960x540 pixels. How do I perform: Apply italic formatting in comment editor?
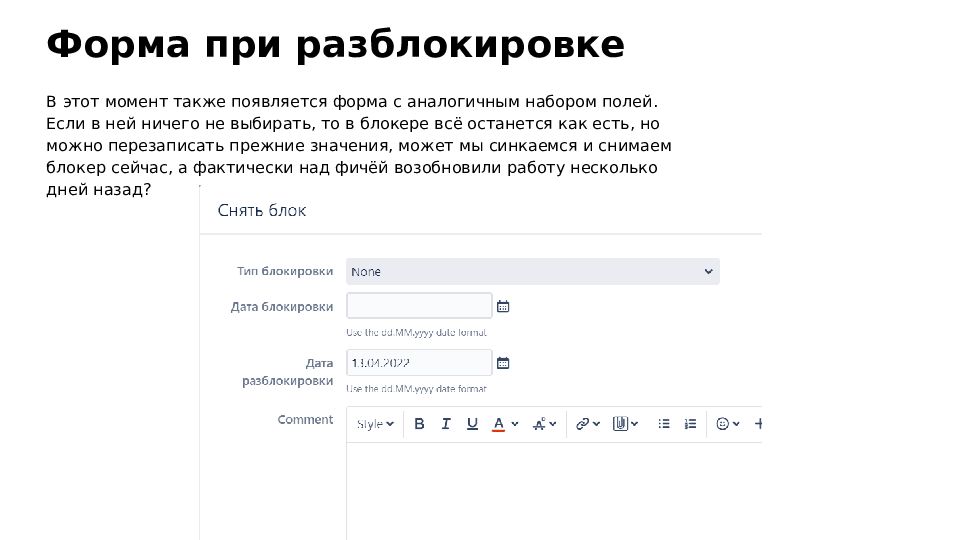[446, 424]
